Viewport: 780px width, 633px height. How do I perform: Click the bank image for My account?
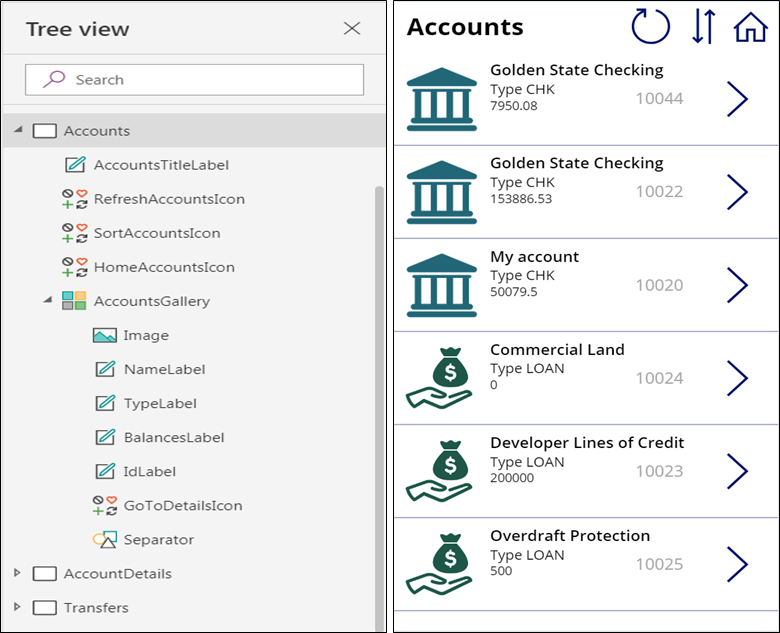coord(442,285)
